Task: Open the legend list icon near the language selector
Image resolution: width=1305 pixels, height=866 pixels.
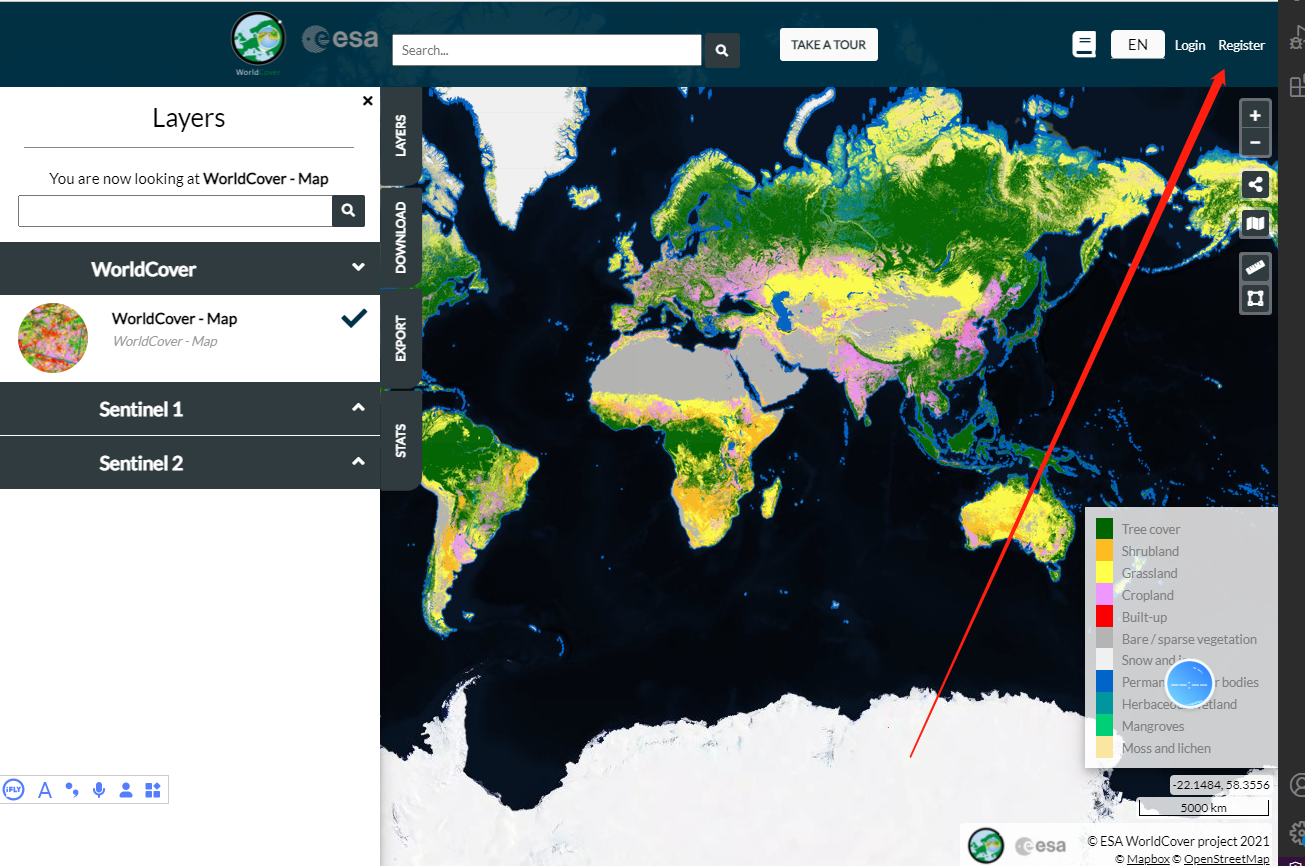Action: click(x=1084, y=44)
